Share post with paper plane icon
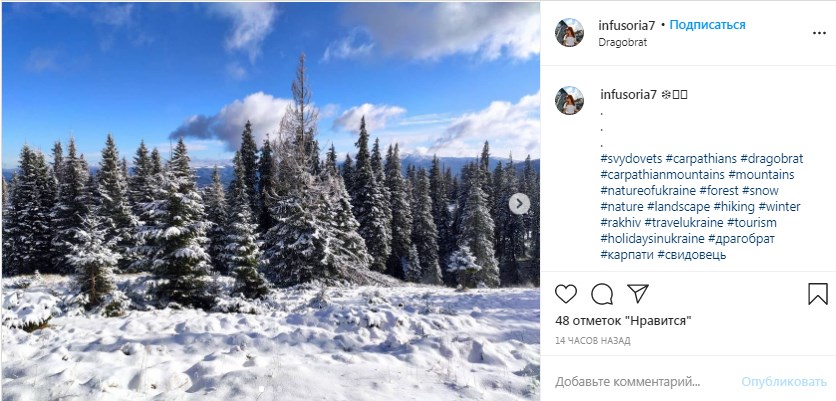Screen dimensions: 836x401 tap(638, 294)
